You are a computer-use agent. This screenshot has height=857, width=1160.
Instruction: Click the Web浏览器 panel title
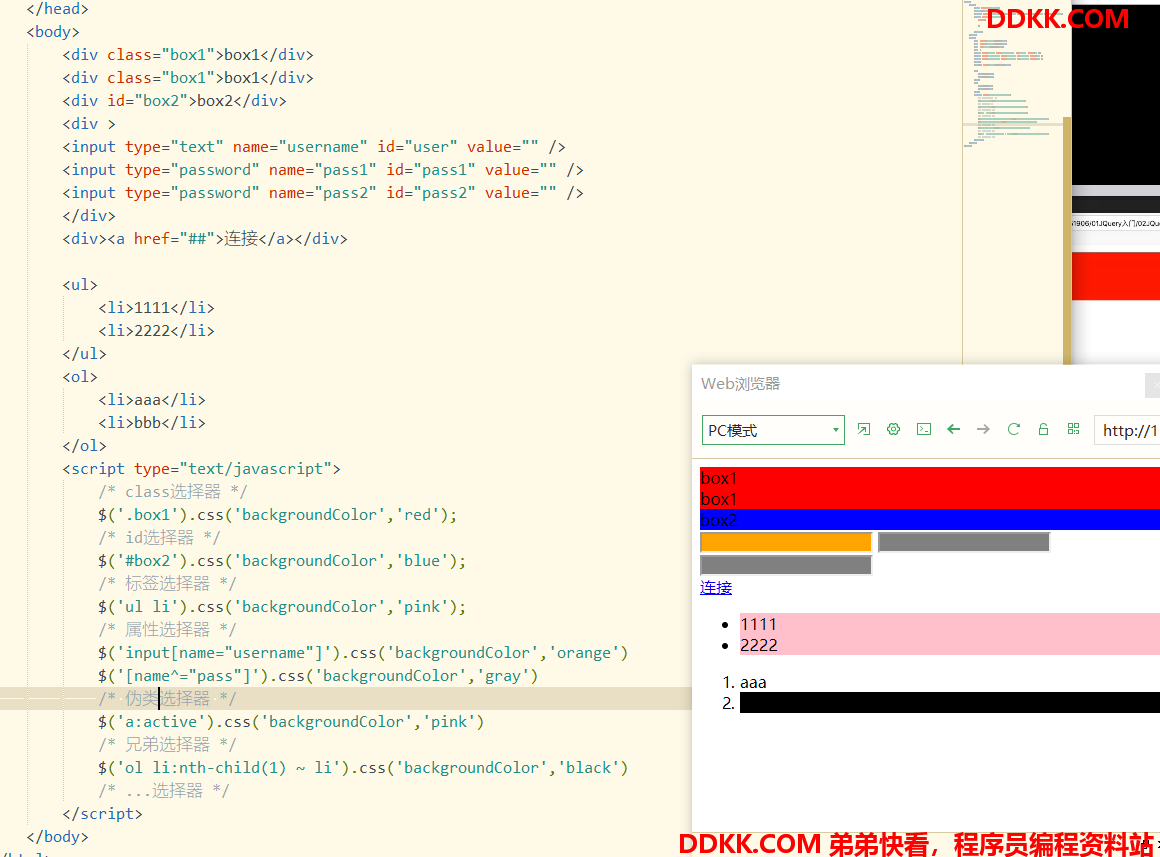point(741,383)
